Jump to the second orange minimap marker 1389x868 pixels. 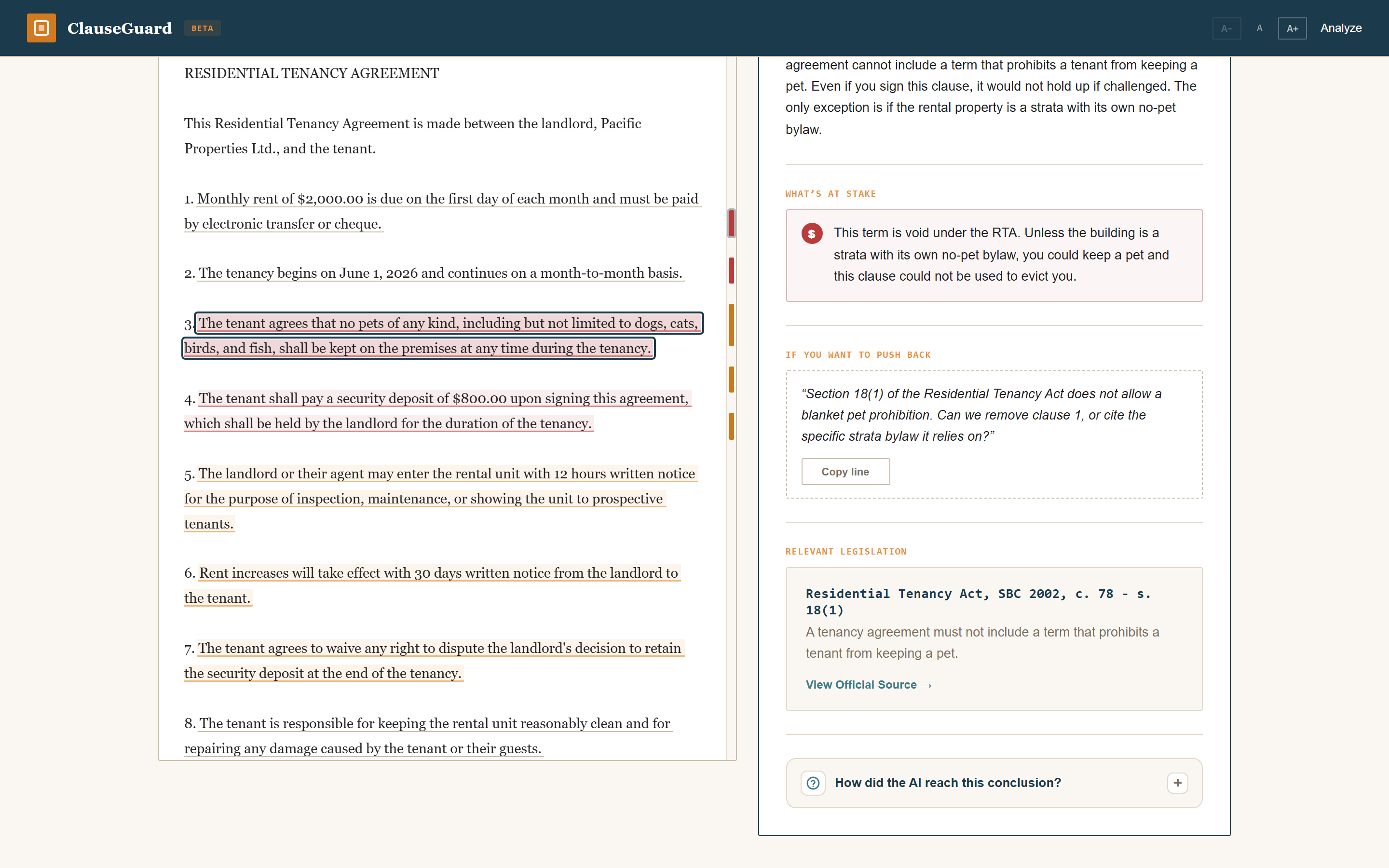click(x=731, y=380)
